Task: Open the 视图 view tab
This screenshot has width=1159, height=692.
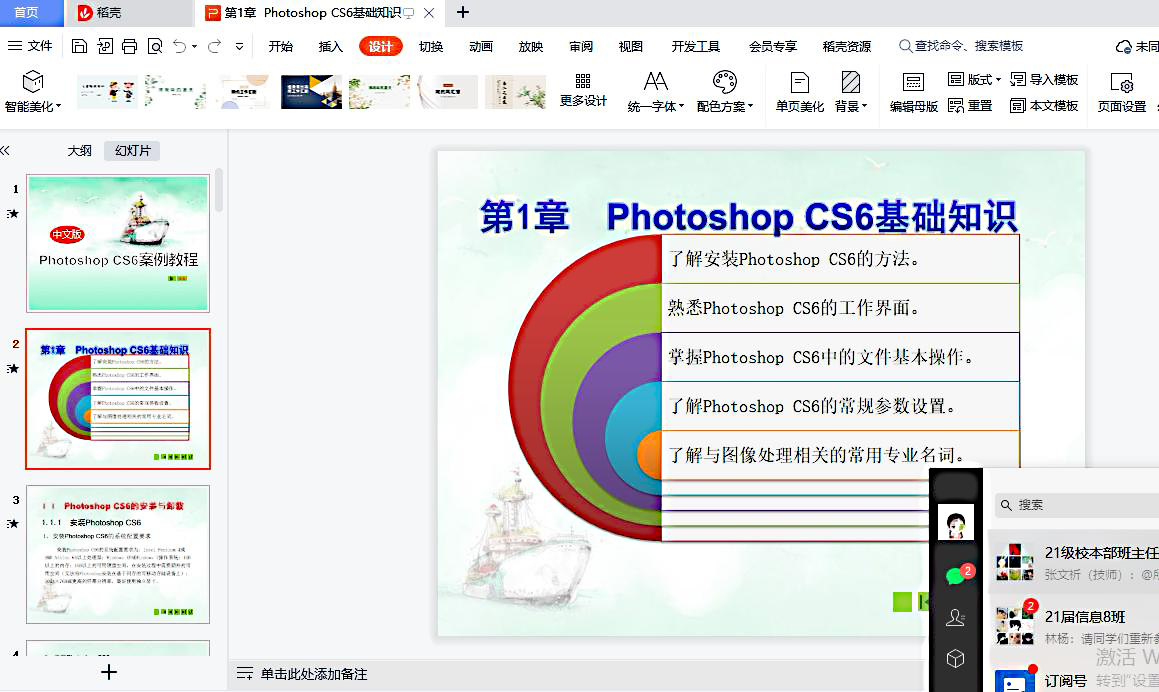Action: pyautogui.click(x=631, y=47)
